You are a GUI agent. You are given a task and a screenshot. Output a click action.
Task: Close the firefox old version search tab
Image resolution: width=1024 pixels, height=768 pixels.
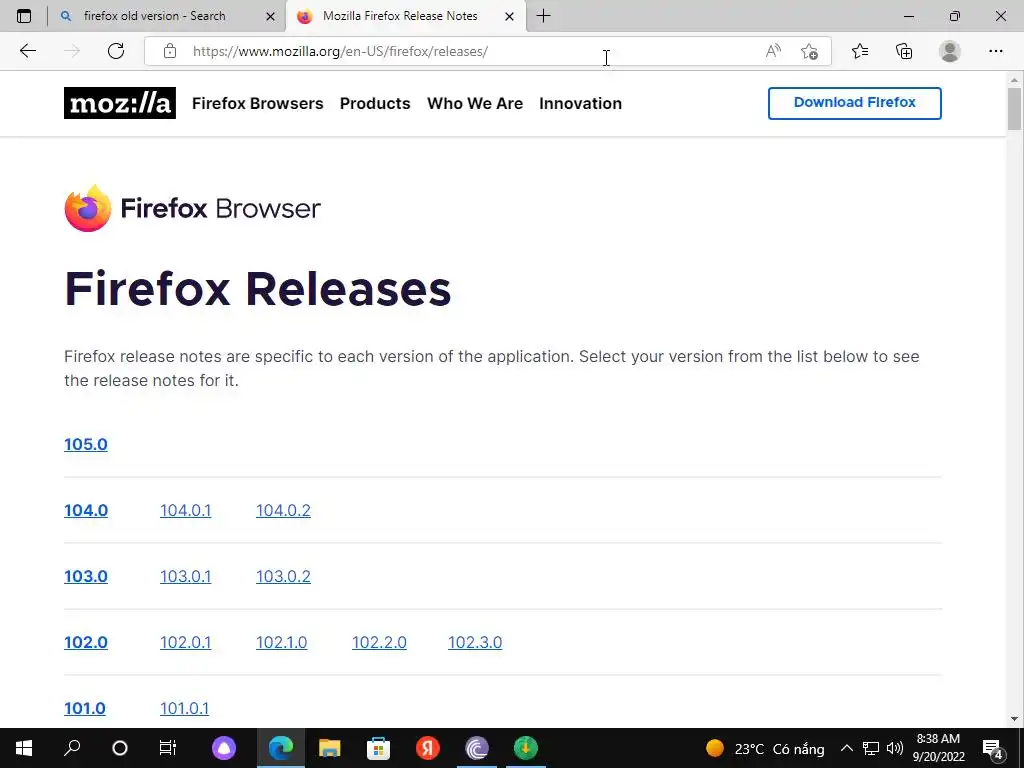[270, 16]
